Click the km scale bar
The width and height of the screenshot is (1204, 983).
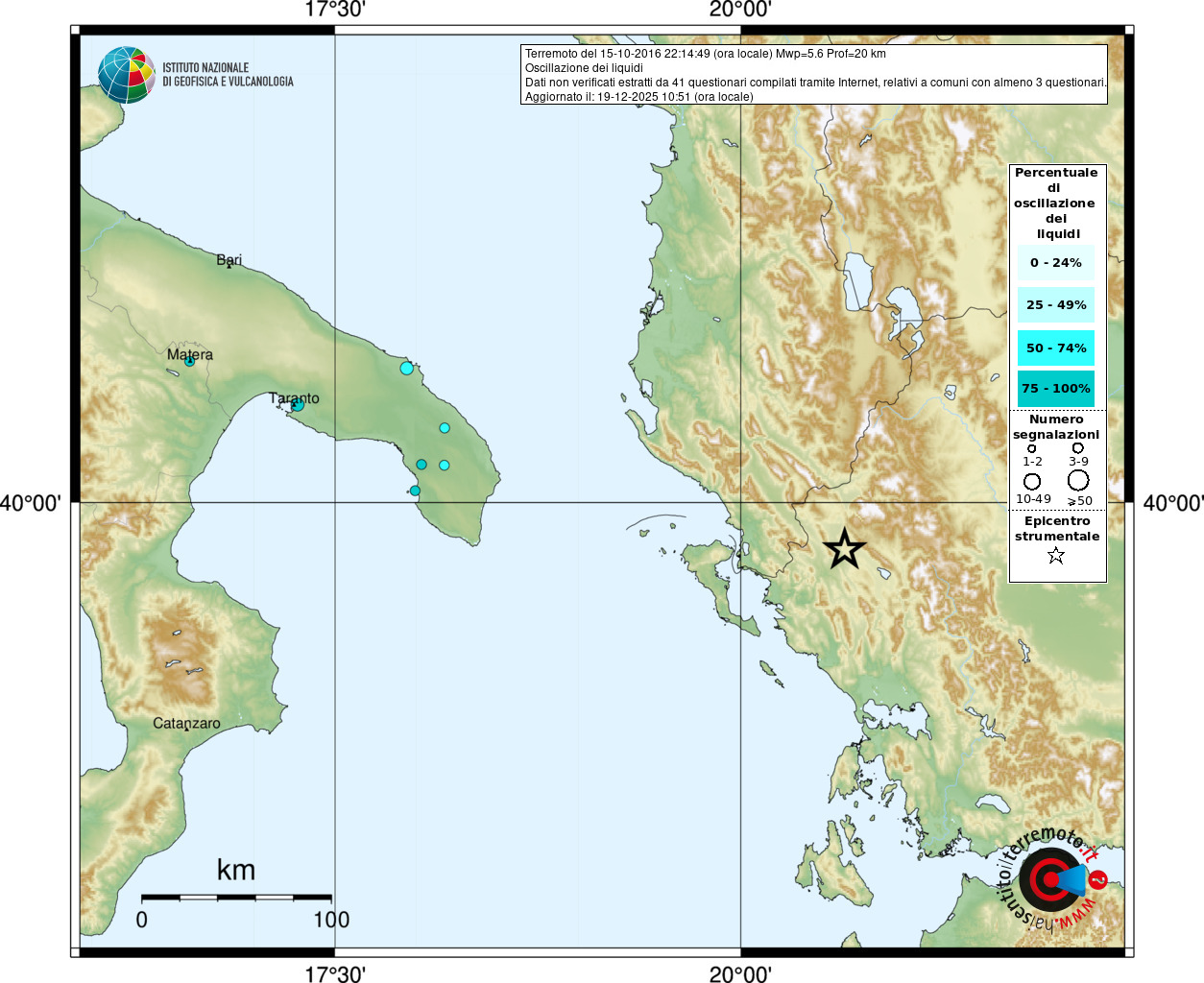(x=236, y=898)
